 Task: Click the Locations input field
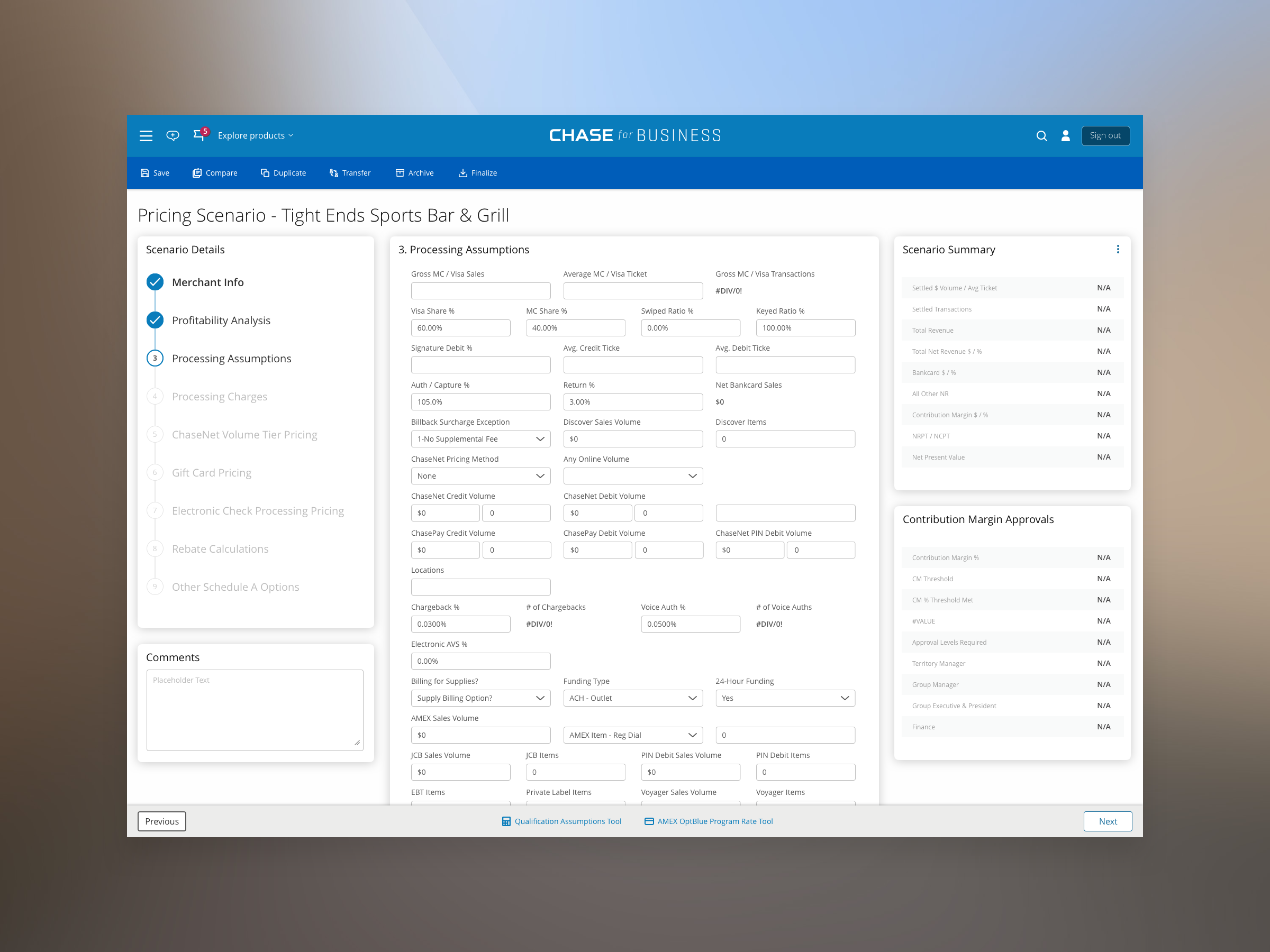(x=480, y=587)
